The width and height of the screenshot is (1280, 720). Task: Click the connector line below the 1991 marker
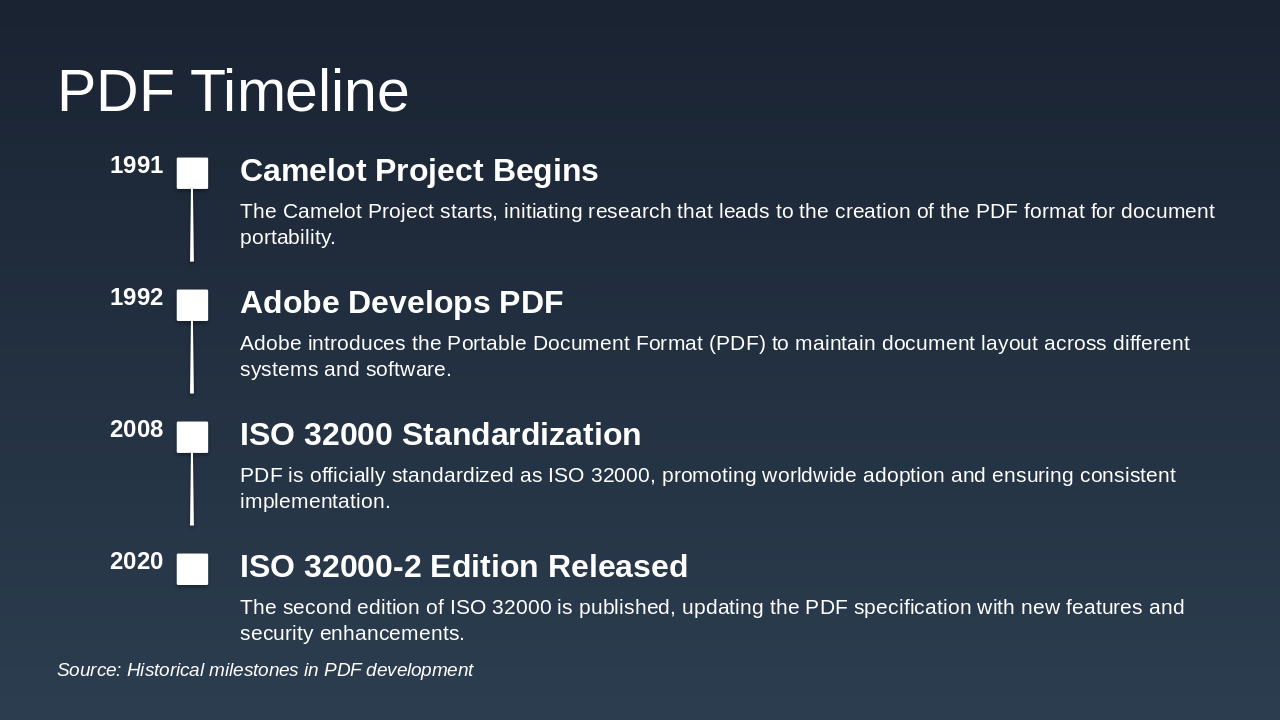[192, 226]
